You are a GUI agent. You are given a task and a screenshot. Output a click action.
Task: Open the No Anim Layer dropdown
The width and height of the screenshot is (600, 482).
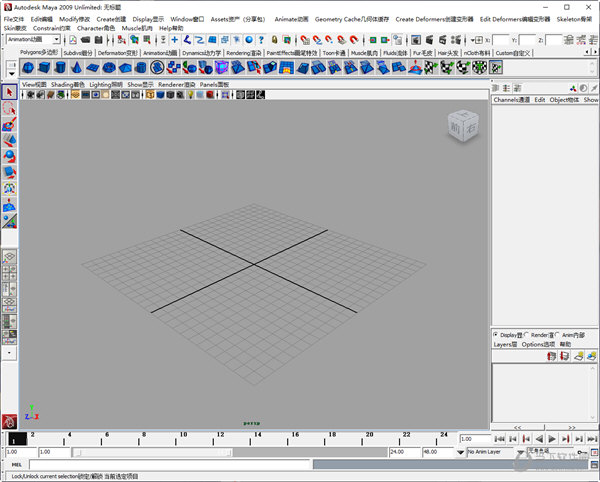[460, 452]
